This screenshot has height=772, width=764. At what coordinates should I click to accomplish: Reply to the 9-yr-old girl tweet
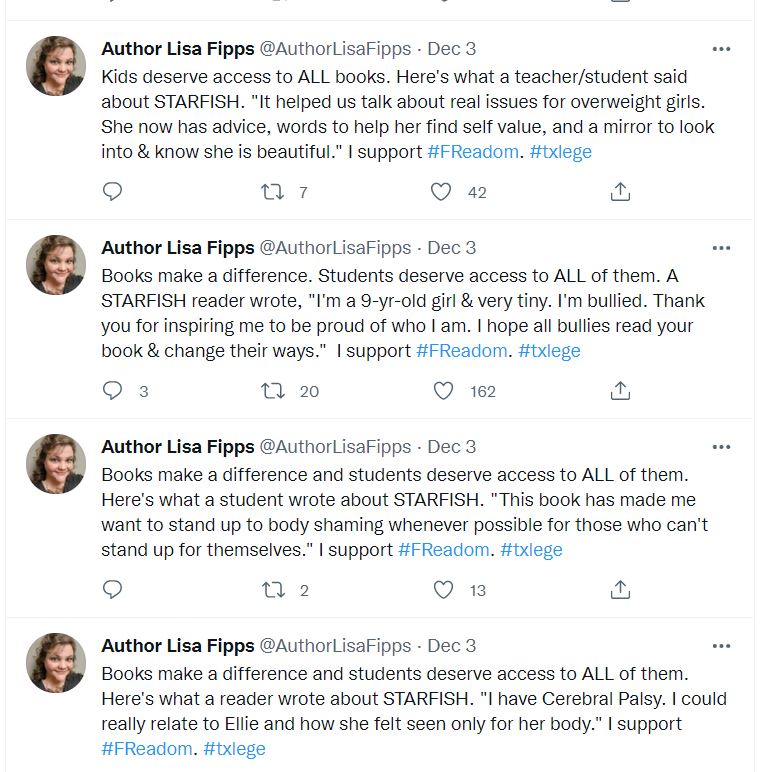(x=113, y=390)
